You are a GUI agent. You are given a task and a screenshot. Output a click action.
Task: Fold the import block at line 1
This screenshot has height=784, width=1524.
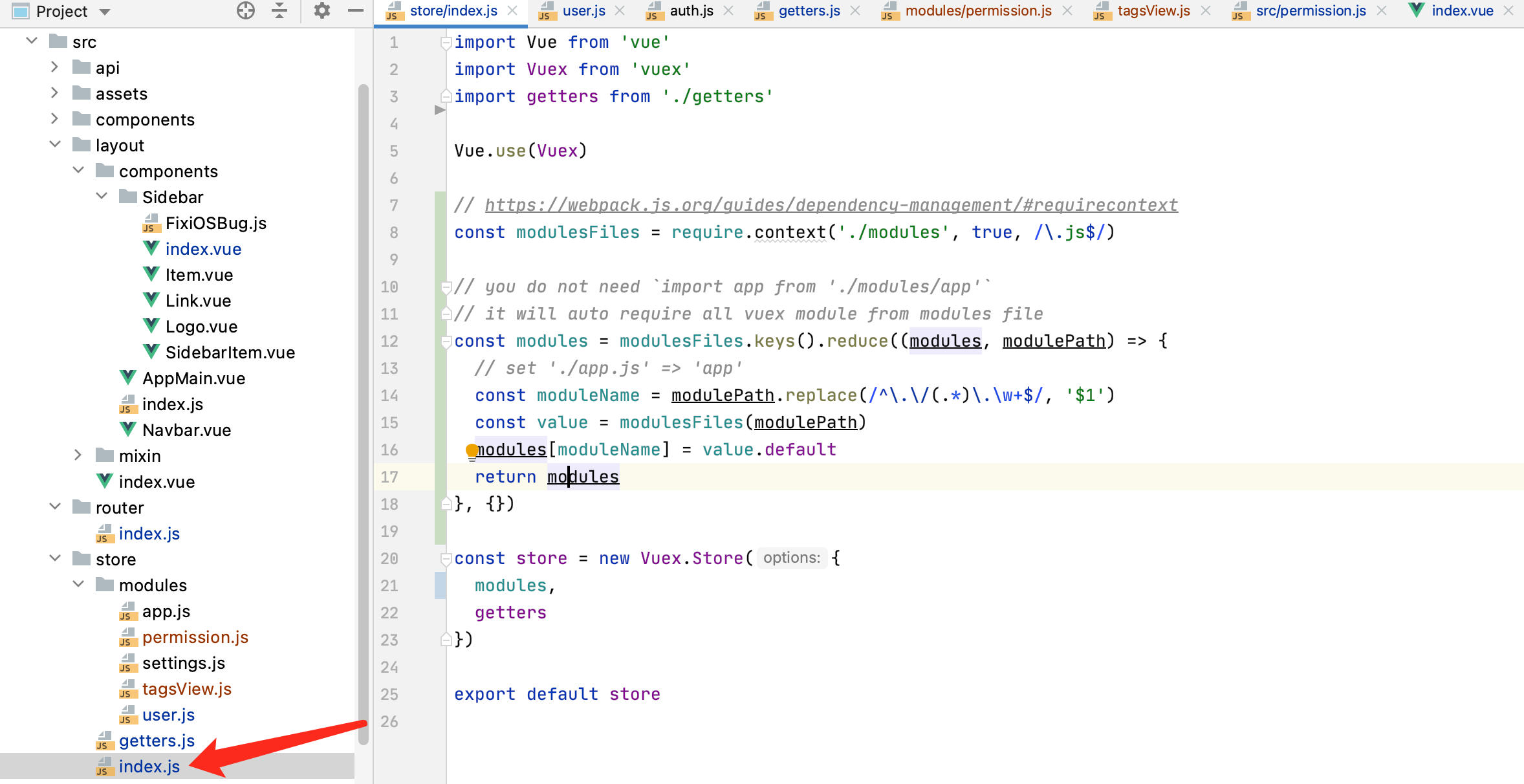click(x=446, y=43)
